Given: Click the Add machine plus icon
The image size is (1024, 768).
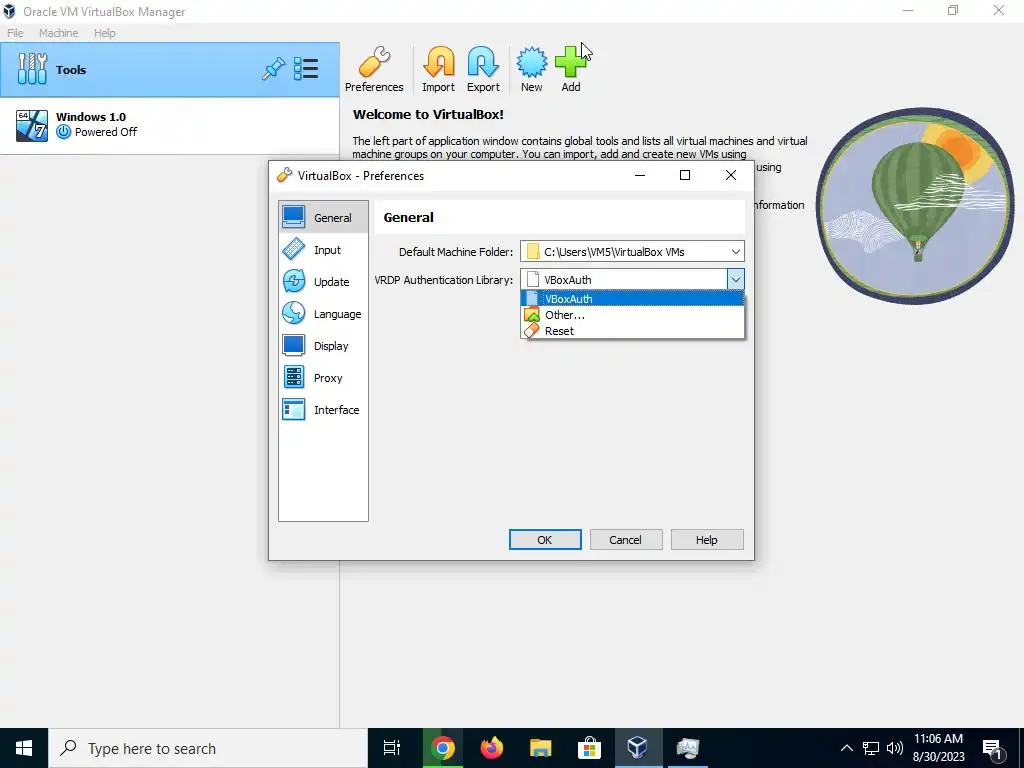Looking at the screenshot, I should click(571, 69).
